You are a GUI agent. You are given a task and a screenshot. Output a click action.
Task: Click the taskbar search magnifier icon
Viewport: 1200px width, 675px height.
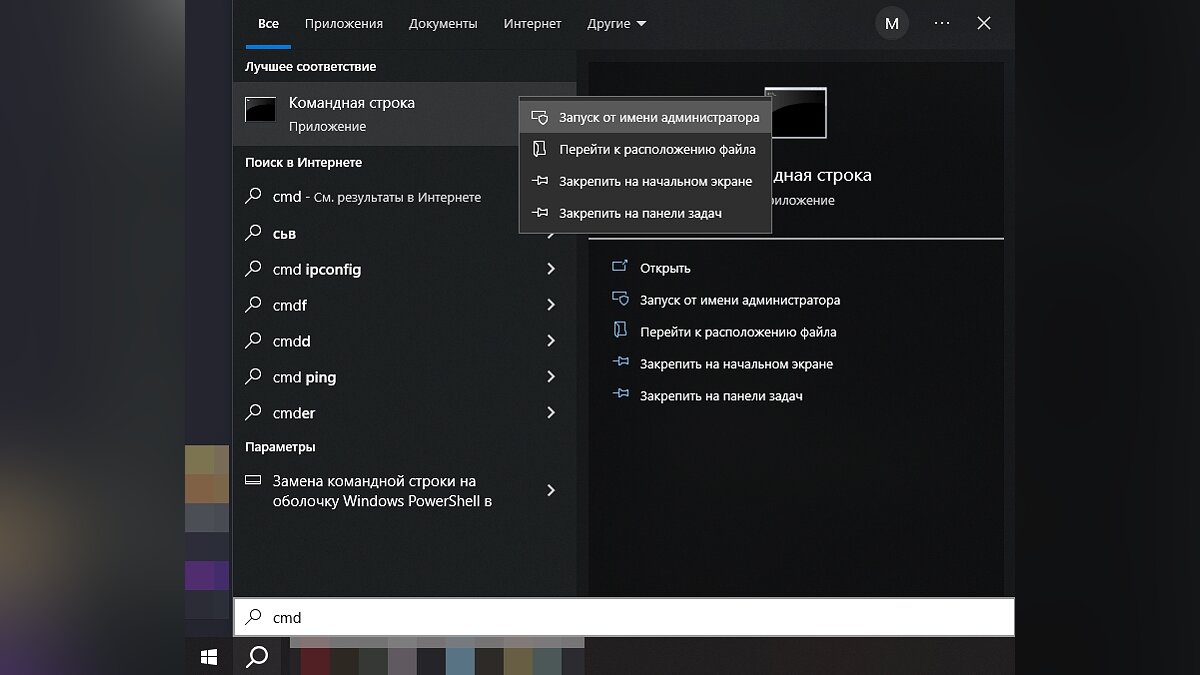tap(257, 656)
